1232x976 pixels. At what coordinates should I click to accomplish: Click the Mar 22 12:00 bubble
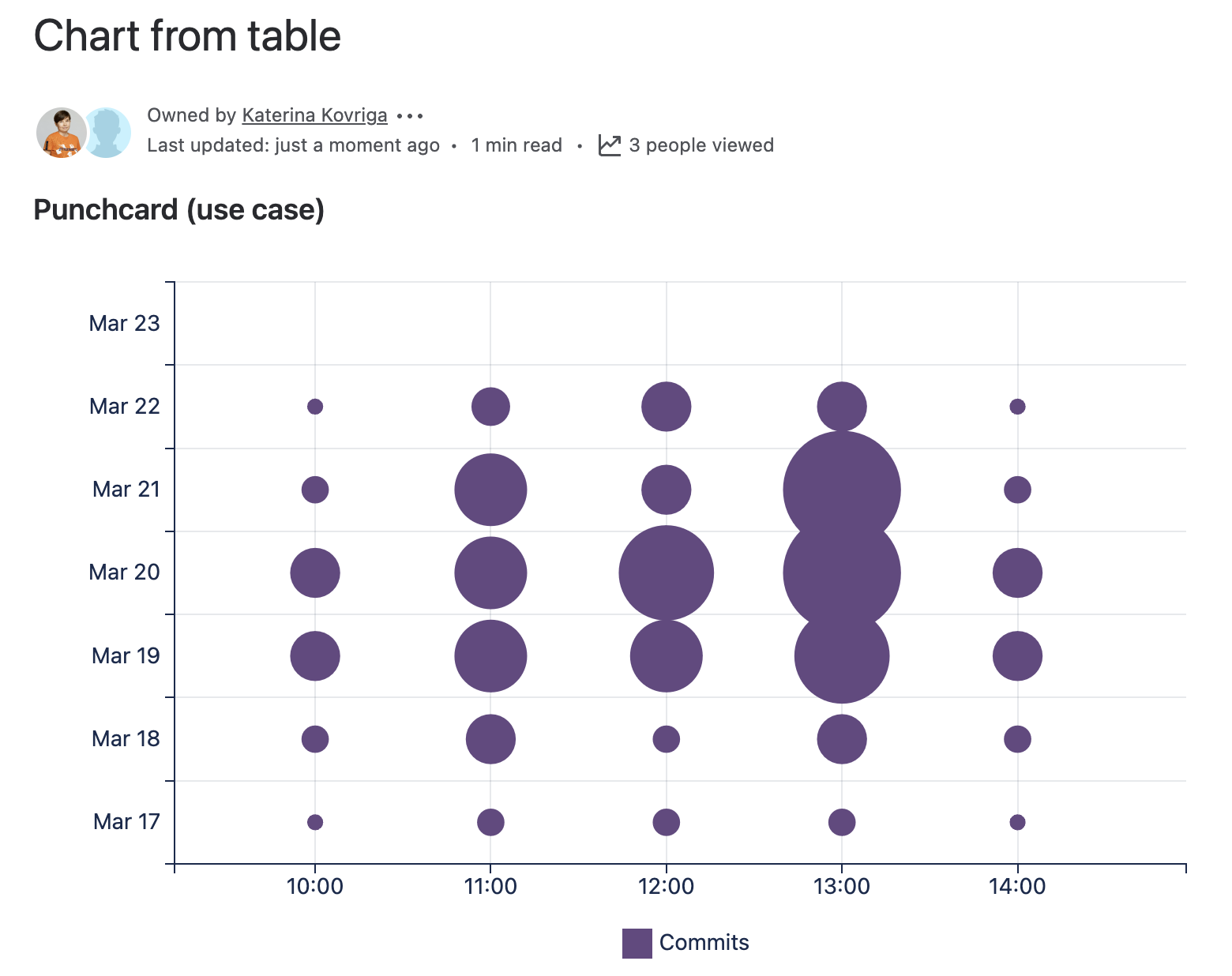pyautogui.click(x=666, y=407)
